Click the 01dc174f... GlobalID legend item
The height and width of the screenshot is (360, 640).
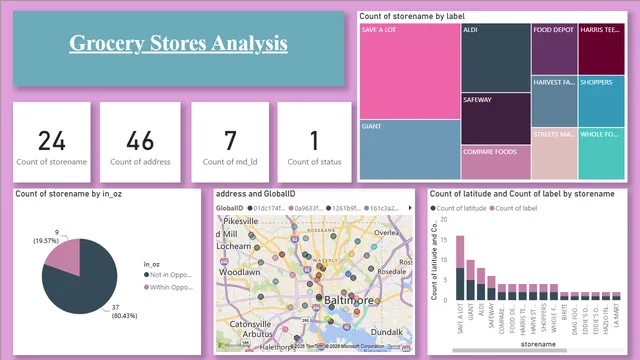267,208
